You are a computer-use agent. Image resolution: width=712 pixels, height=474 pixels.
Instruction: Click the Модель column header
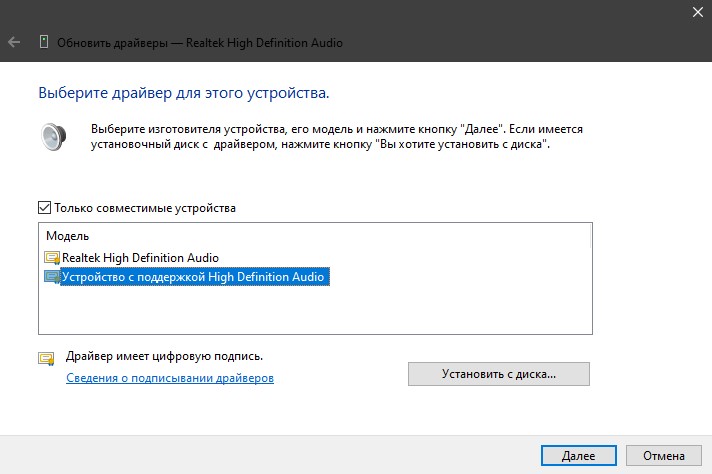[x=68, y=236]
